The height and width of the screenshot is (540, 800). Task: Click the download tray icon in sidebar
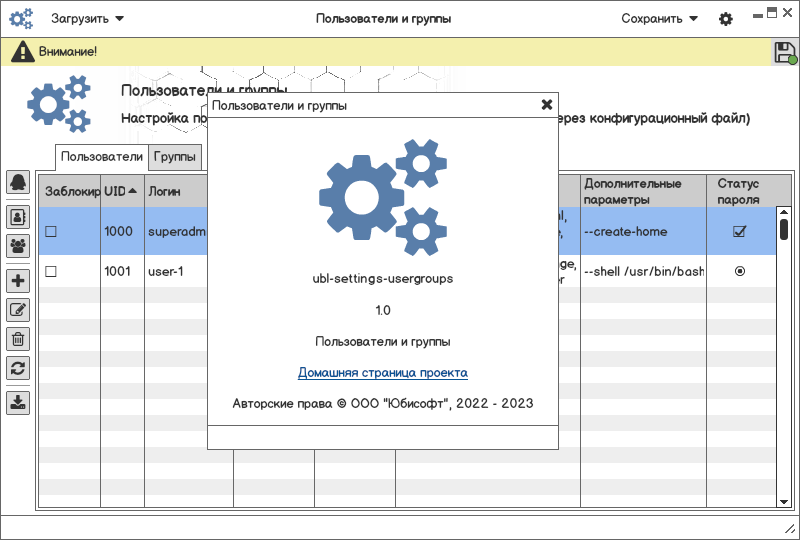[x=18, y=403]
